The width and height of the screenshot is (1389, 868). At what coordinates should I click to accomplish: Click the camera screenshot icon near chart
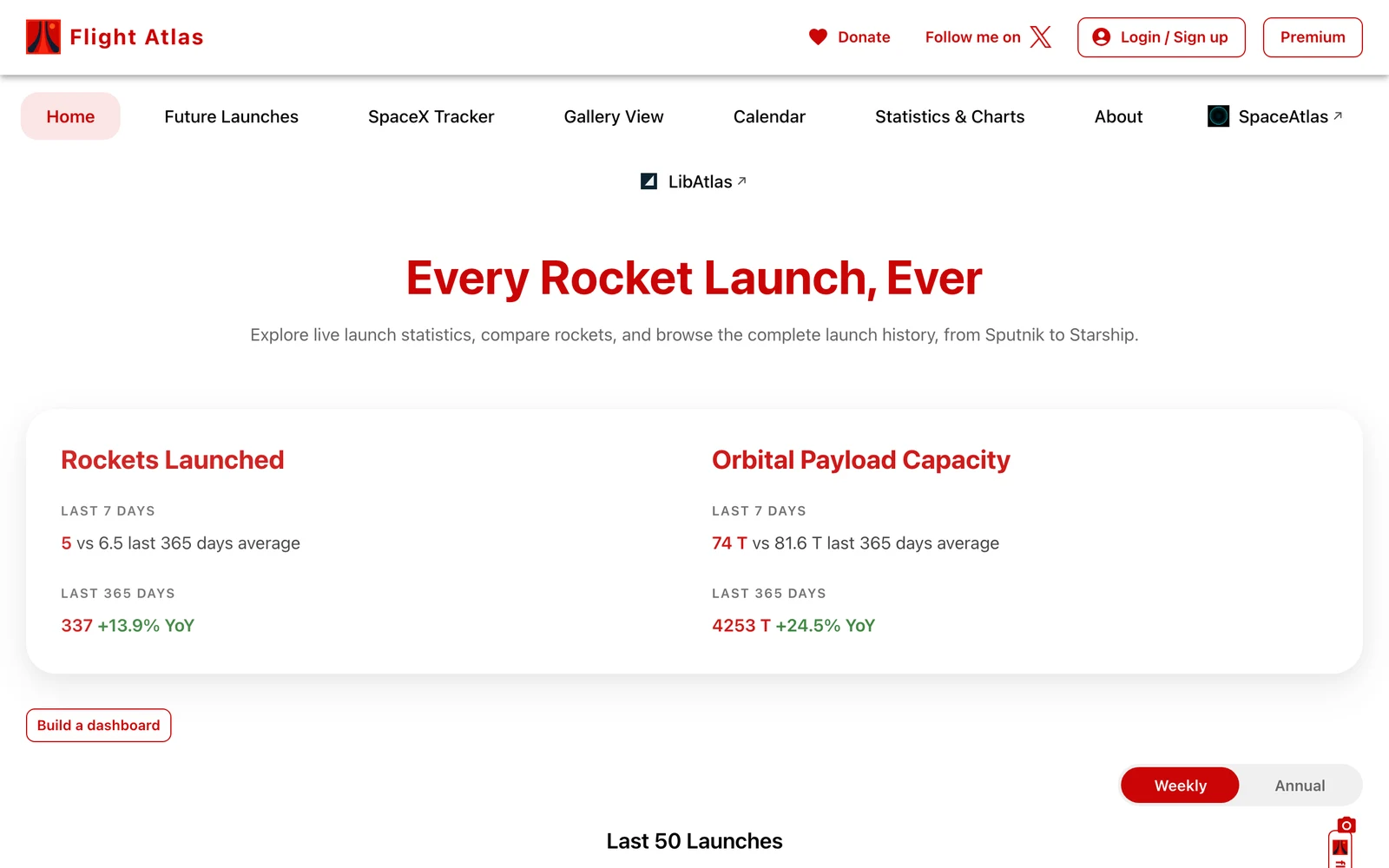1346,825
